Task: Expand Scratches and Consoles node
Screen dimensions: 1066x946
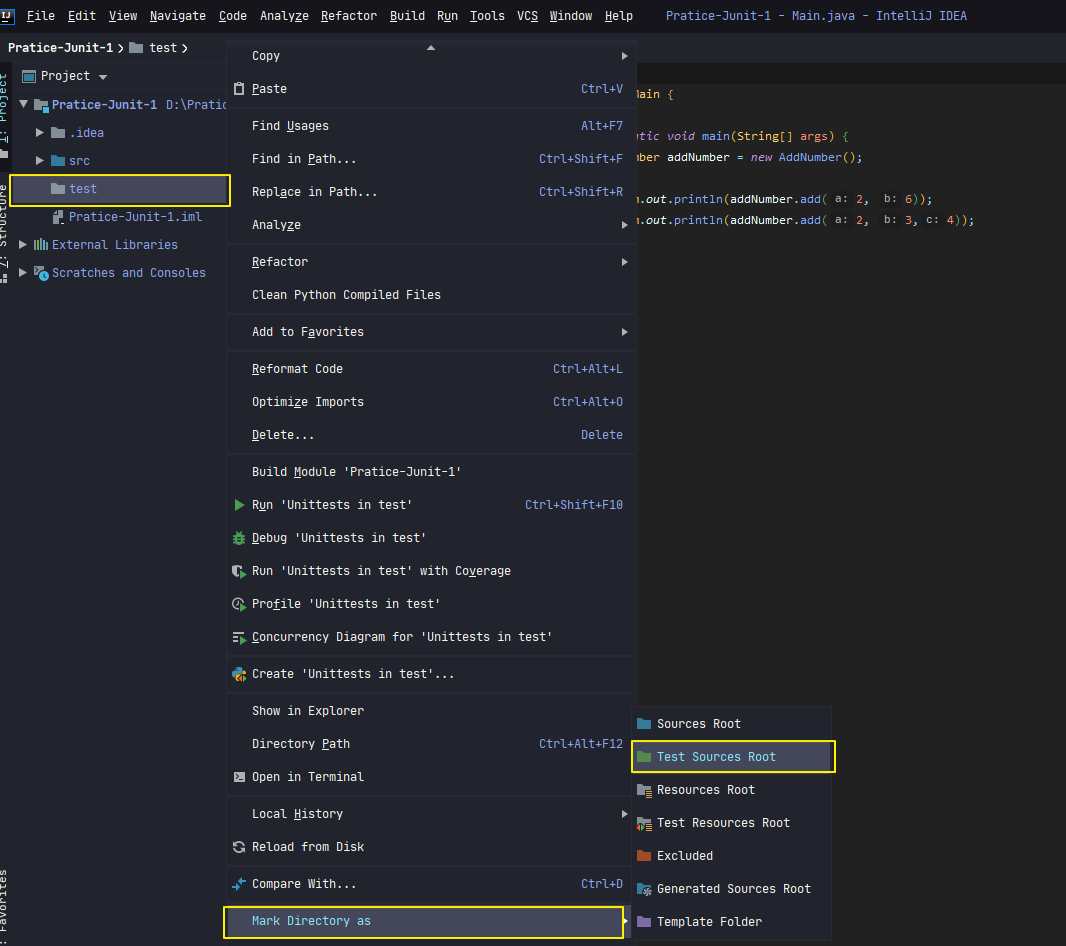Action: click(22, 273)
